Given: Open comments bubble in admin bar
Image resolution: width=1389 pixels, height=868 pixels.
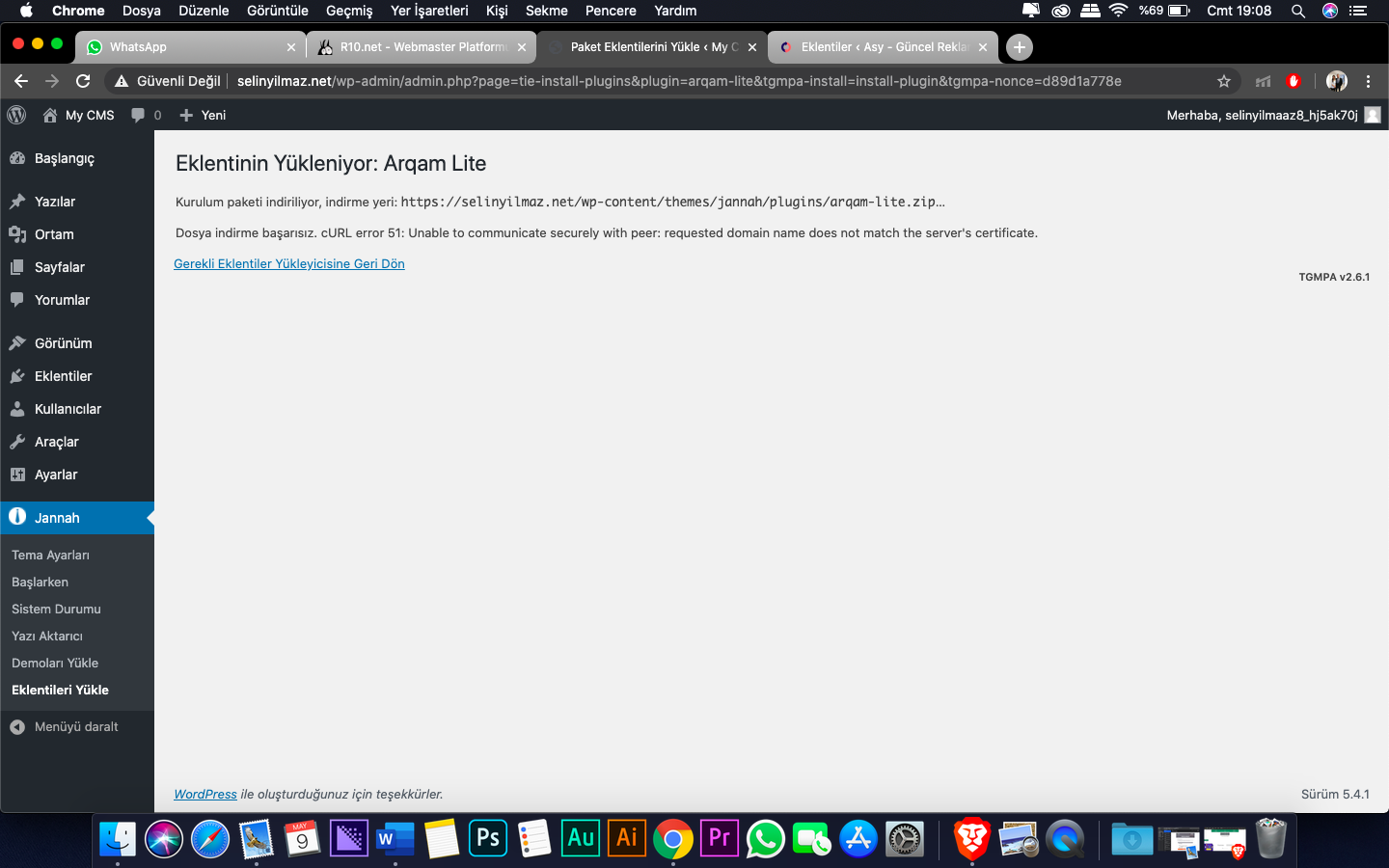Looking at the screenshot, I should [x=146, y=115].
